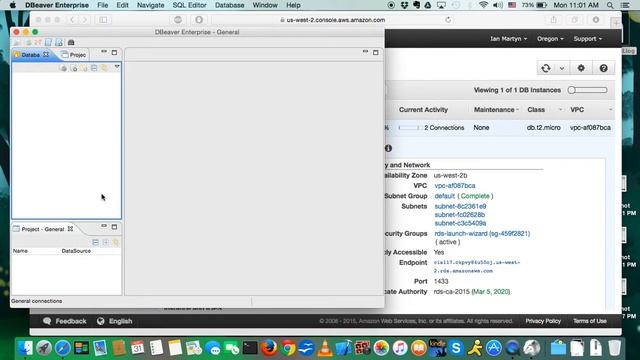Open Spotlight search in menu bar
Viewport: 640px width, 360px height.
click(610, 5)
